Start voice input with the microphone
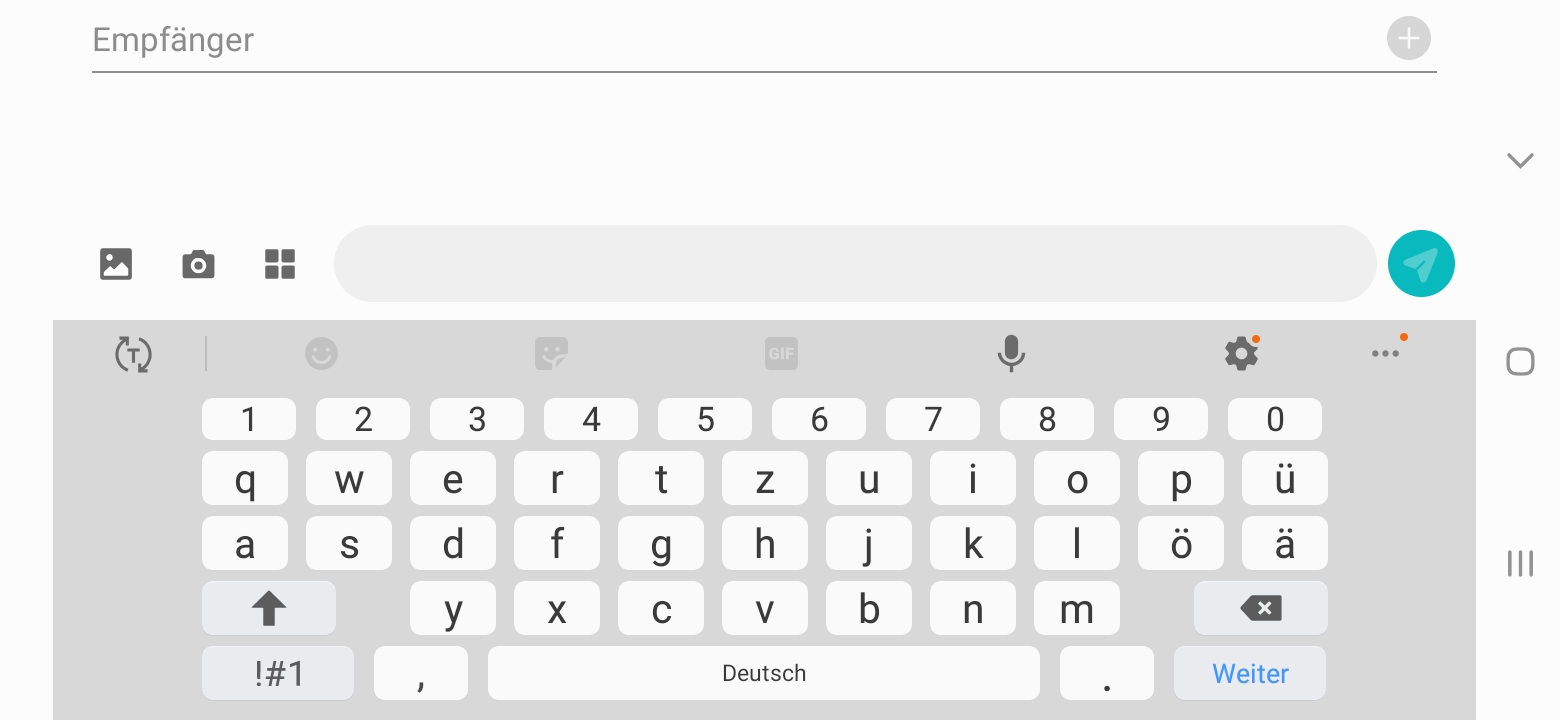The image size is (1560, 720). pyautogui.click(x=1011, y=353)
